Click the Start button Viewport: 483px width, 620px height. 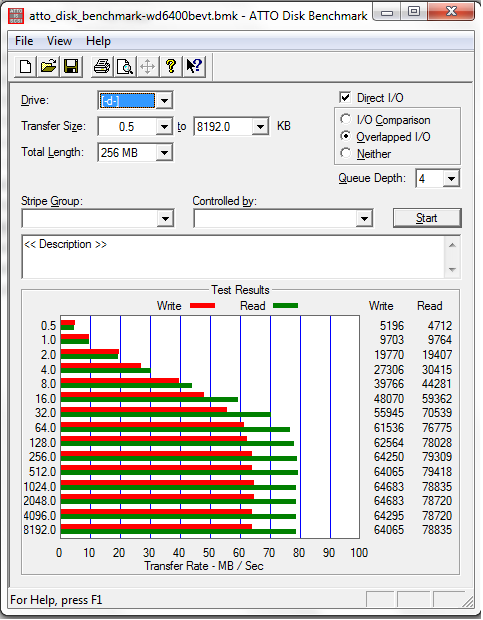coord(427,218)
